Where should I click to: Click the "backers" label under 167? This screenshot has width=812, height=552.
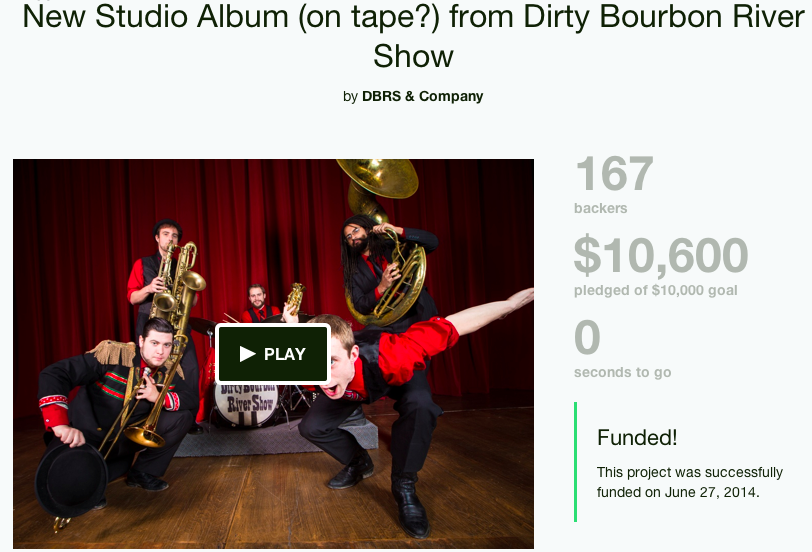[600, 208]
